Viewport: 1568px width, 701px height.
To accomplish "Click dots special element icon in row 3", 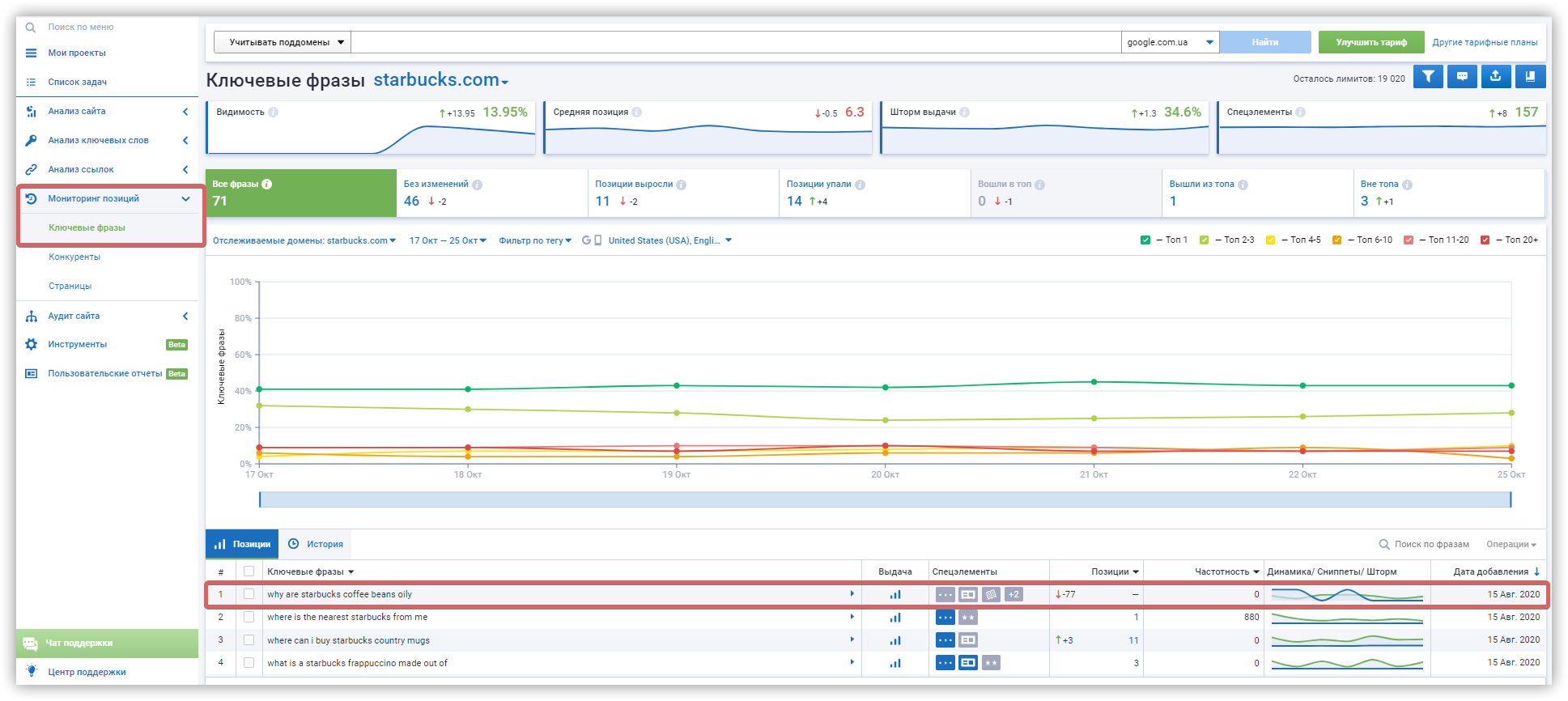I will point(945,640).
